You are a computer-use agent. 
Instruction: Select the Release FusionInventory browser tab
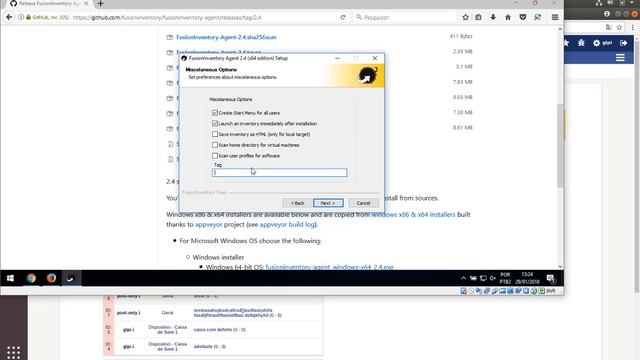pos(48,4)
